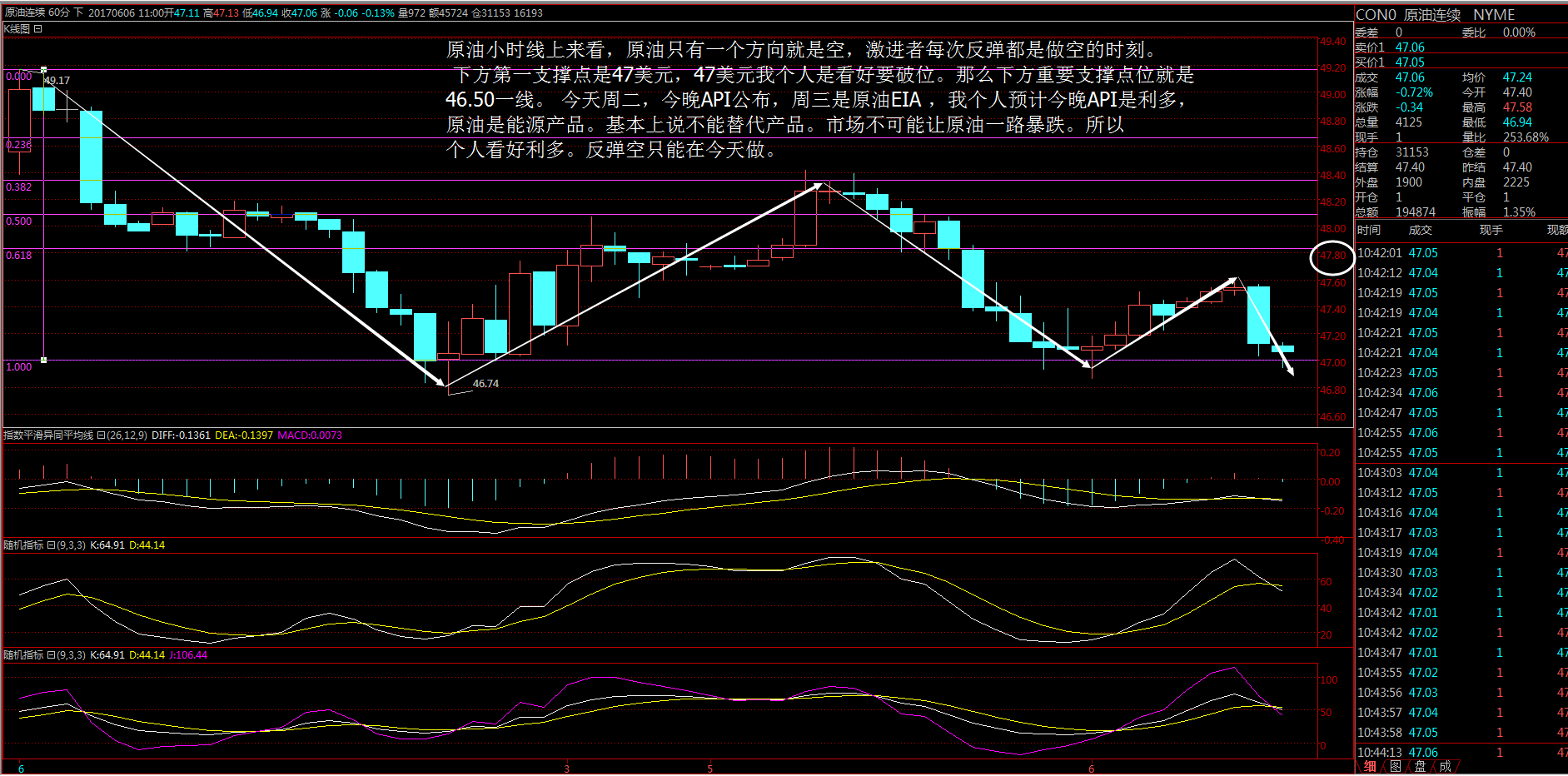Switch to the 成 tab
Viewport: 1568px width, 776px height.
[x=1445, y=767]
